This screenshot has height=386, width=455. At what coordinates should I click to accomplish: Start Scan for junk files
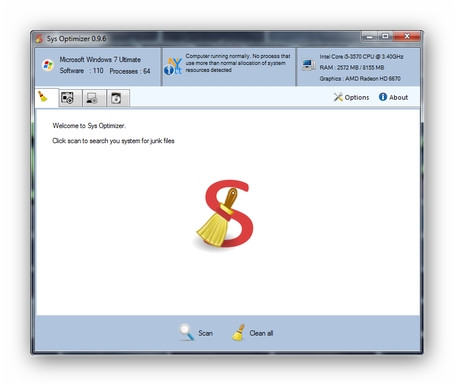click(196, 333)
